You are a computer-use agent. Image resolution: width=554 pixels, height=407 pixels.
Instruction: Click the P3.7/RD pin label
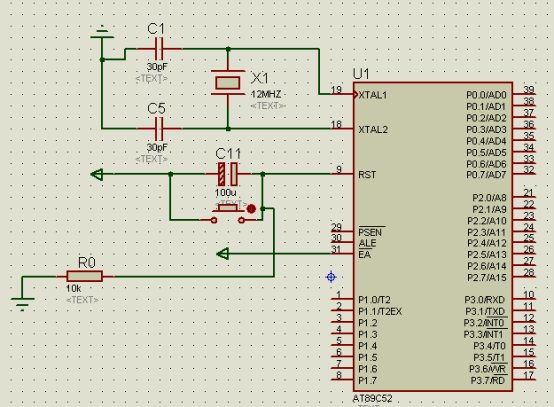[488, 381]
